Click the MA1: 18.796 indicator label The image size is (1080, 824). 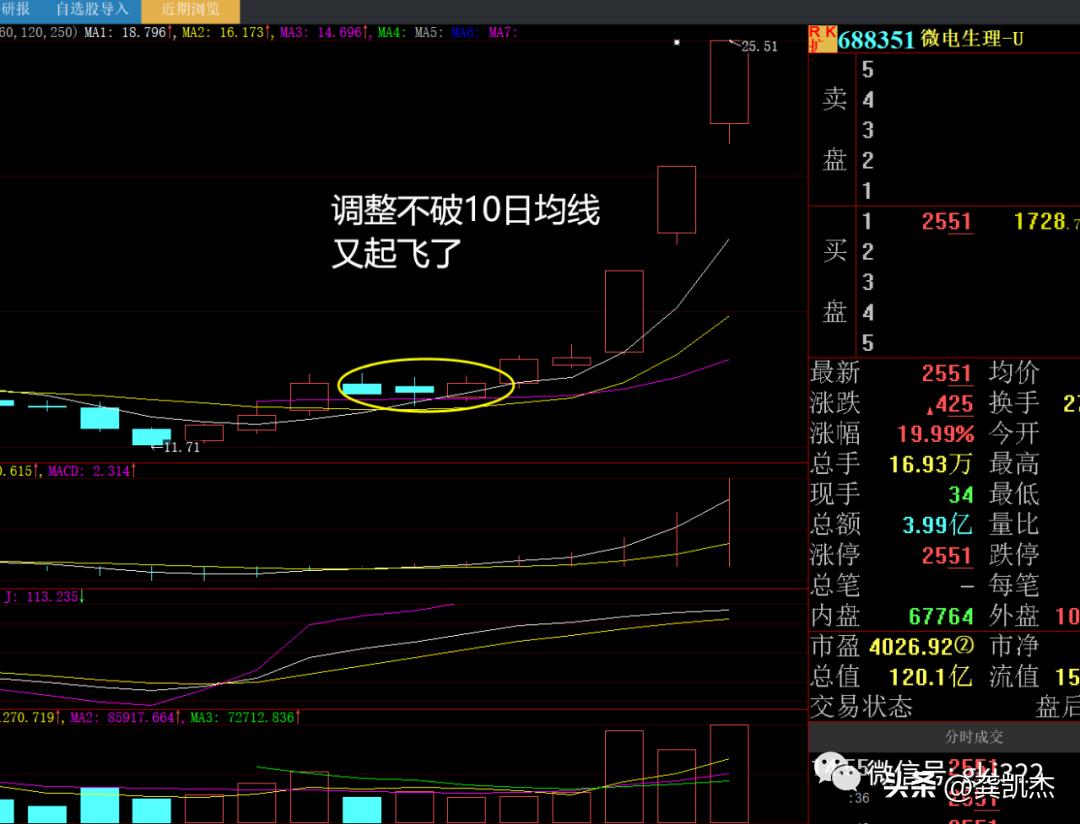pyautogui.click(x=130, y=33)
